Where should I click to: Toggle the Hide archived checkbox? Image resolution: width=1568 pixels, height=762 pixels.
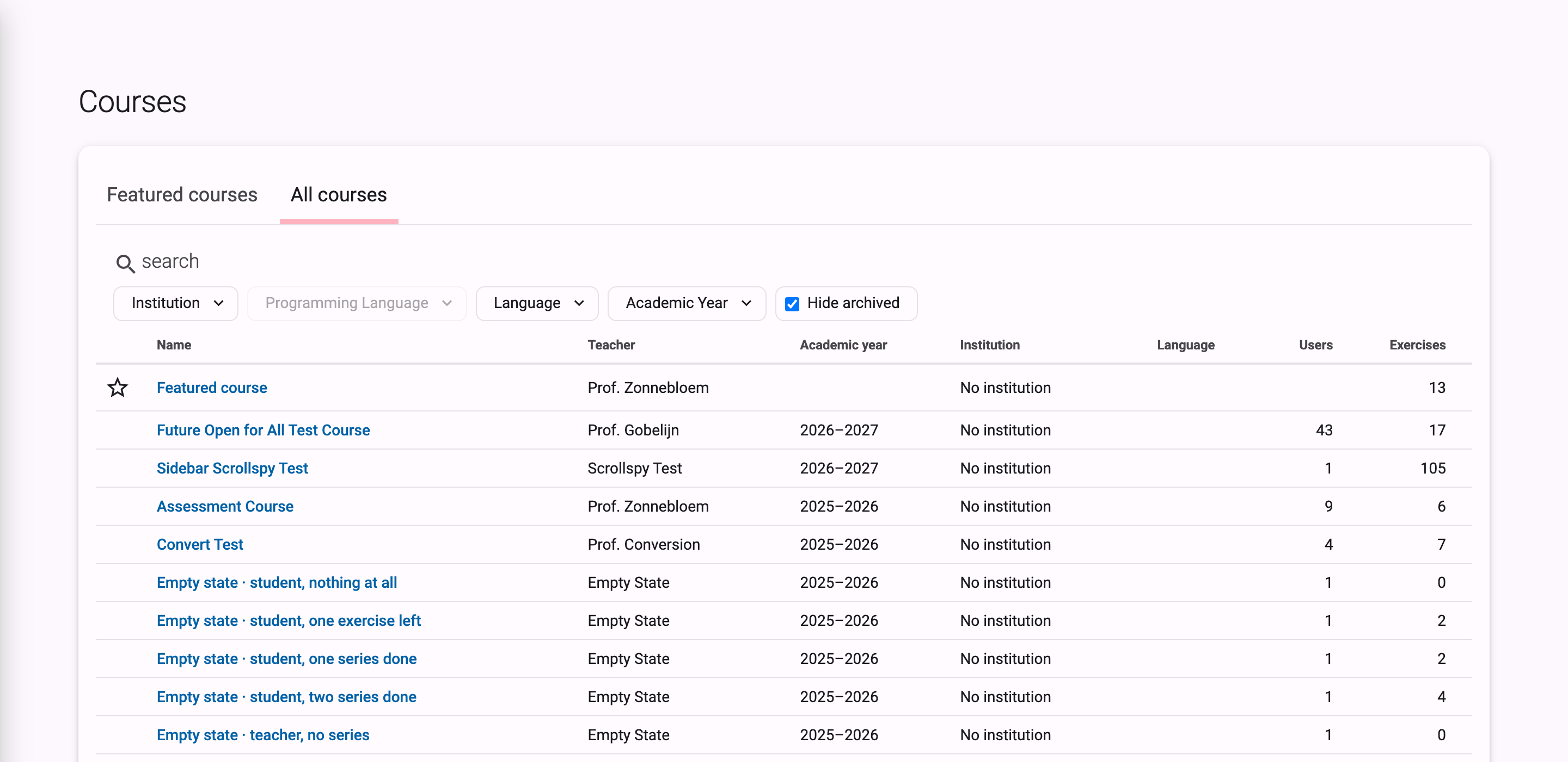(792, 303)
